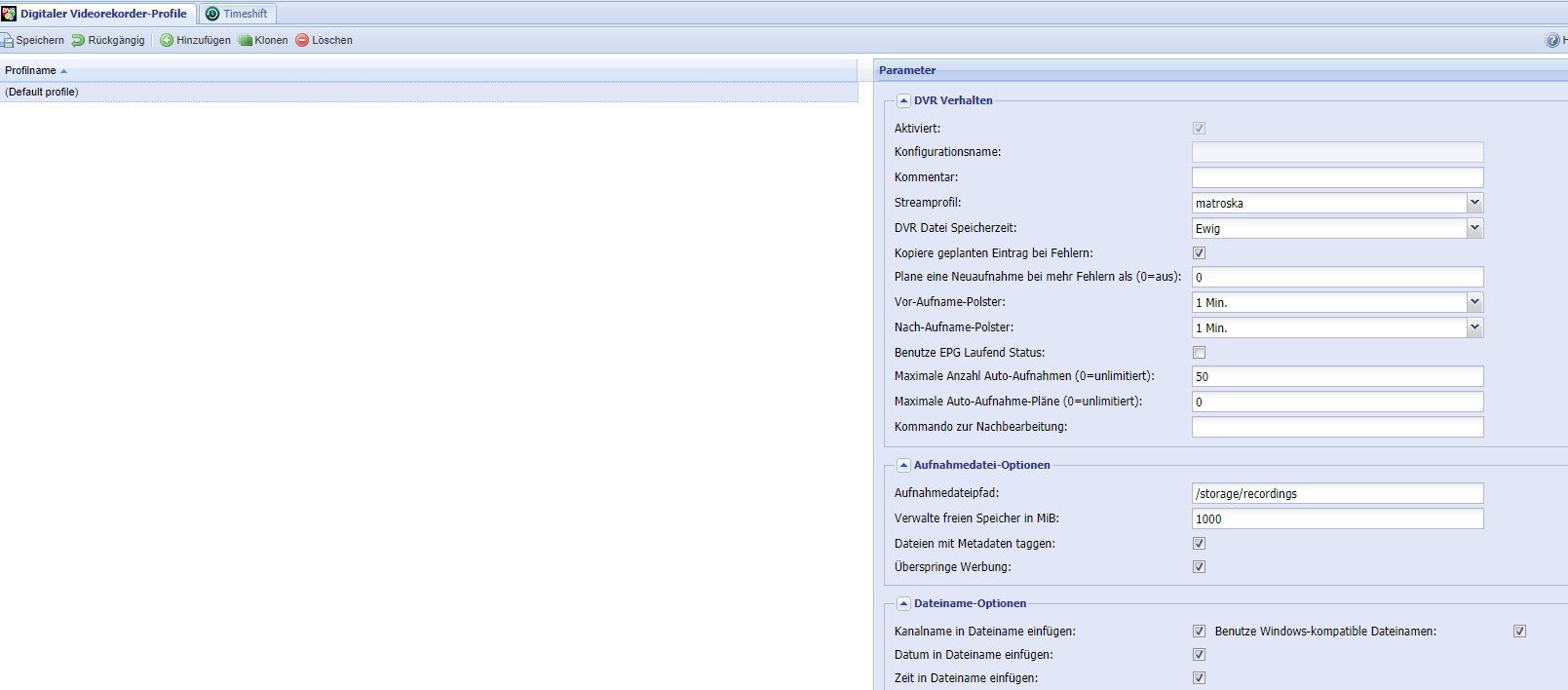Click the Kommentar input field
The image size is (1568, 690).
(1337, 177)
